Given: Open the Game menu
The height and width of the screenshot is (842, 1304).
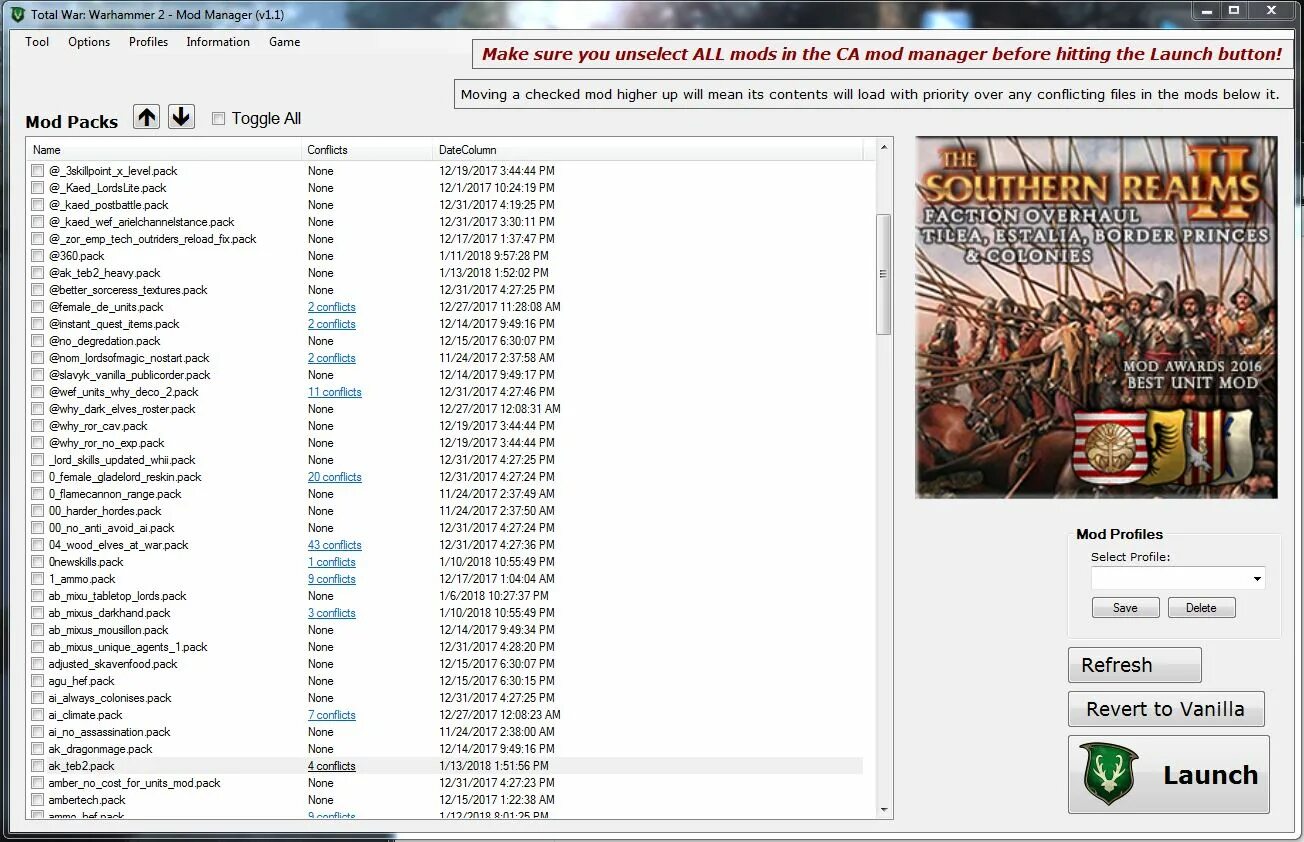Looking at the screenshot, I should coord(284,42).
